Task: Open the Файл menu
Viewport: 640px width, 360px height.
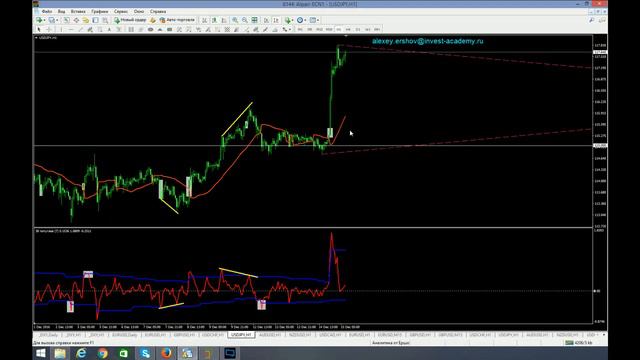Action: click(x=47, y=11)
